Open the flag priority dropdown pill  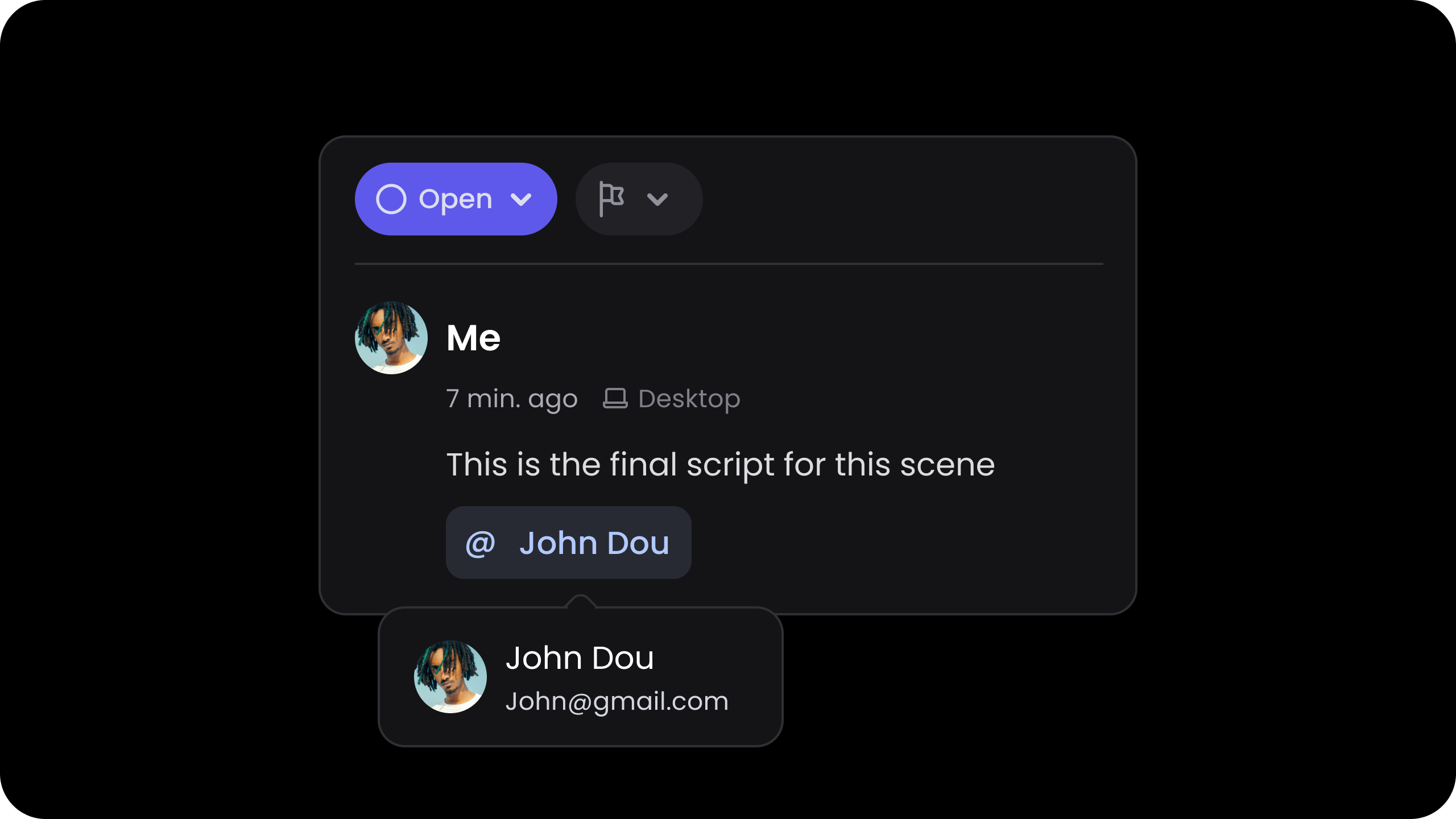coord(639,199)
